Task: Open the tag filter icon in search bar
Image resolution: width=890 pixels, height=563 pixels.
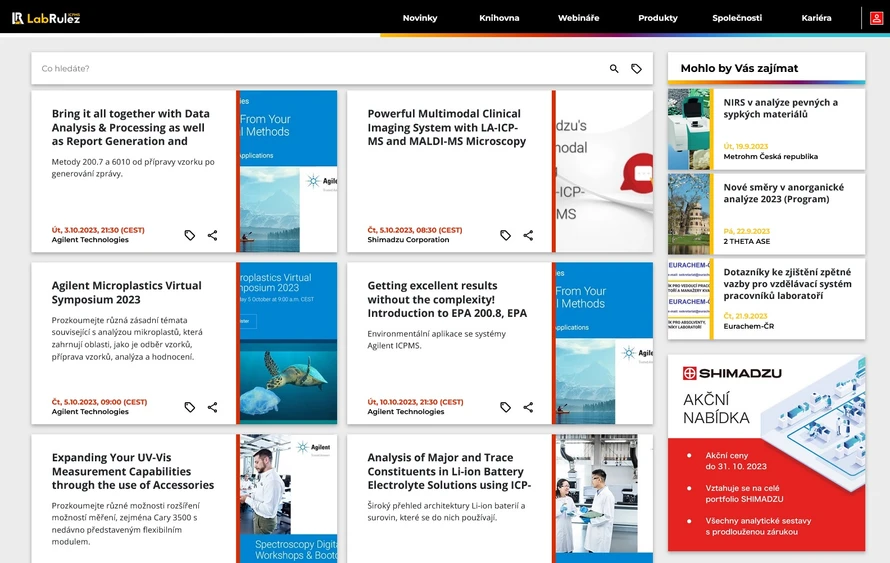Action: click(x=636, y=69)
